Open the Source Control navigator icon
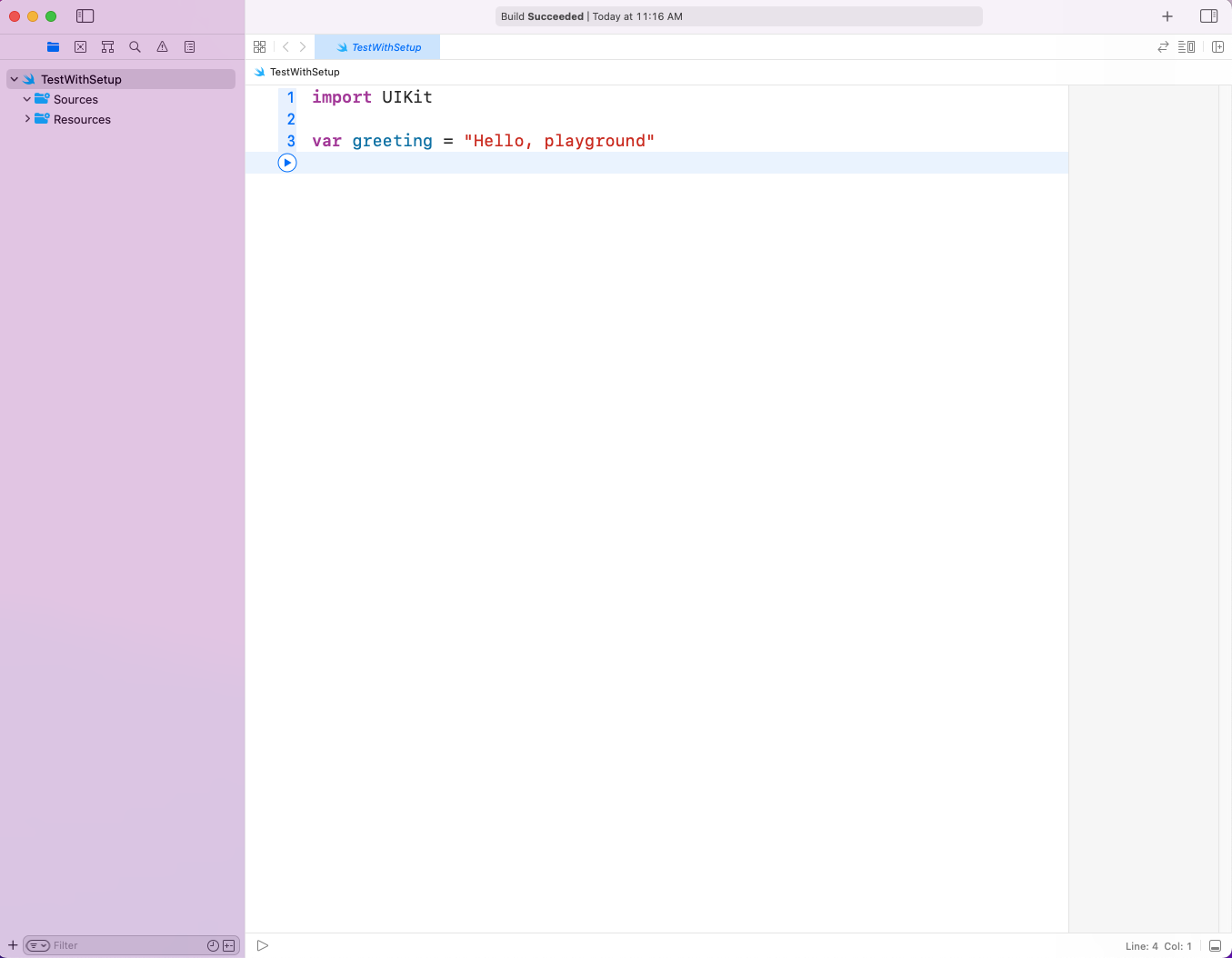Image resolution: width=1232 pixels, height=958 pixels. 81,47
